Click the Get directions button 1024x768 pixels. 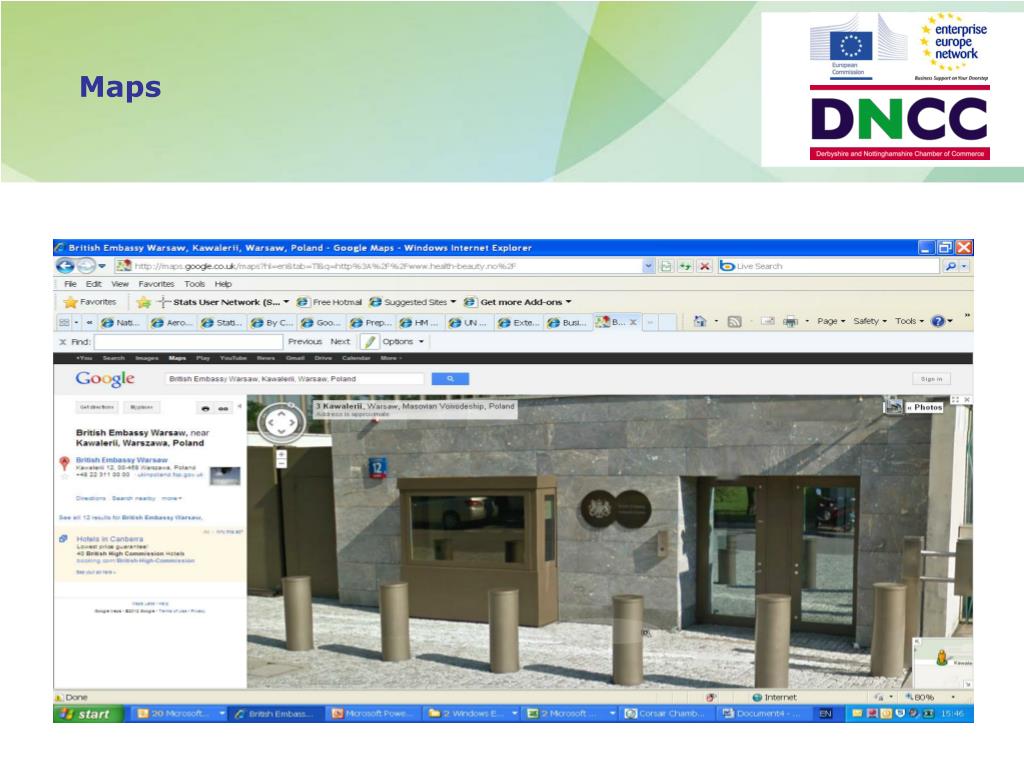point(97,408)
